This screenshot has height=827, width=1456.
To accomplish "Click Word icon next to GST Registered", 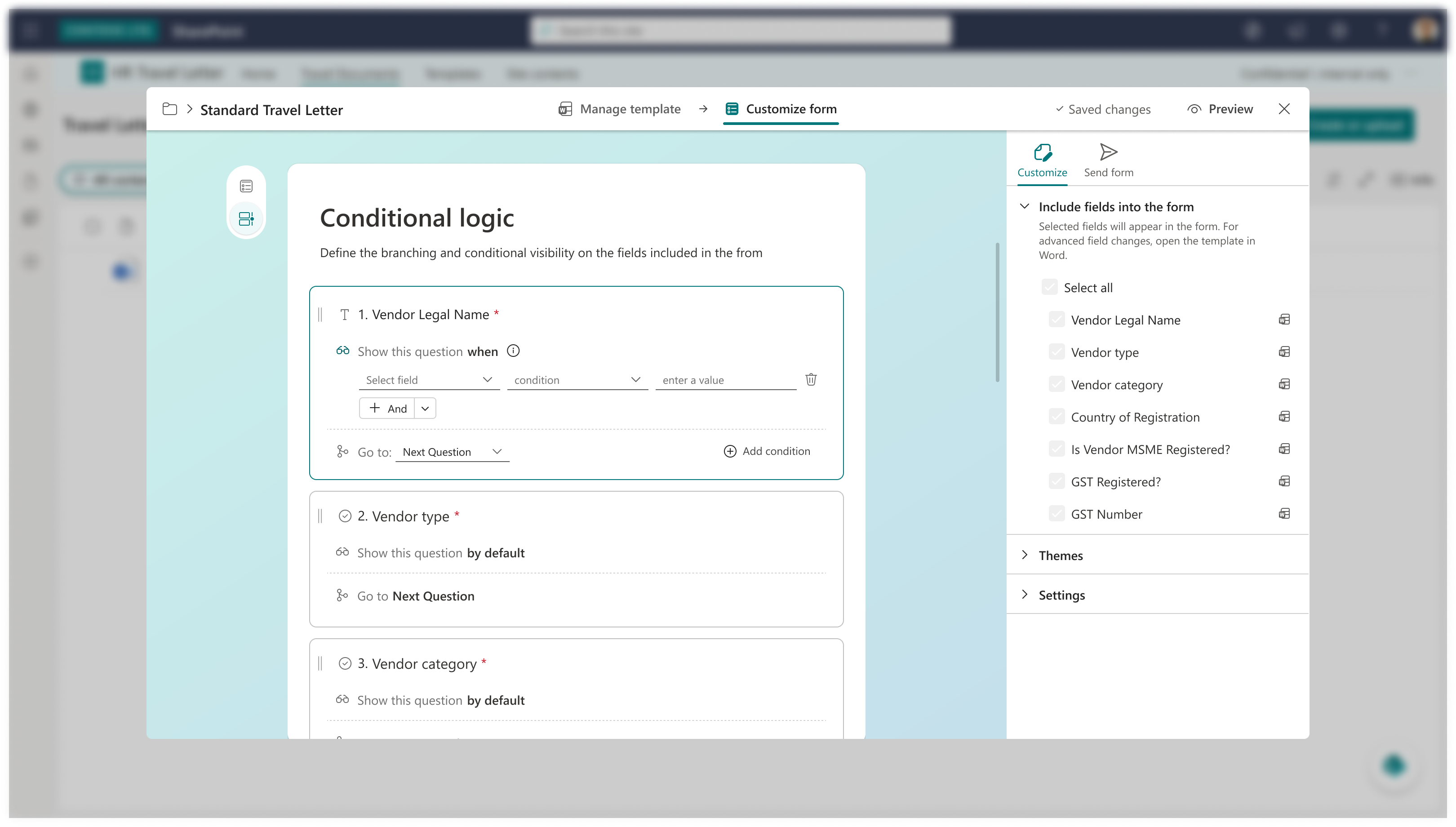I will [1284, 482].
